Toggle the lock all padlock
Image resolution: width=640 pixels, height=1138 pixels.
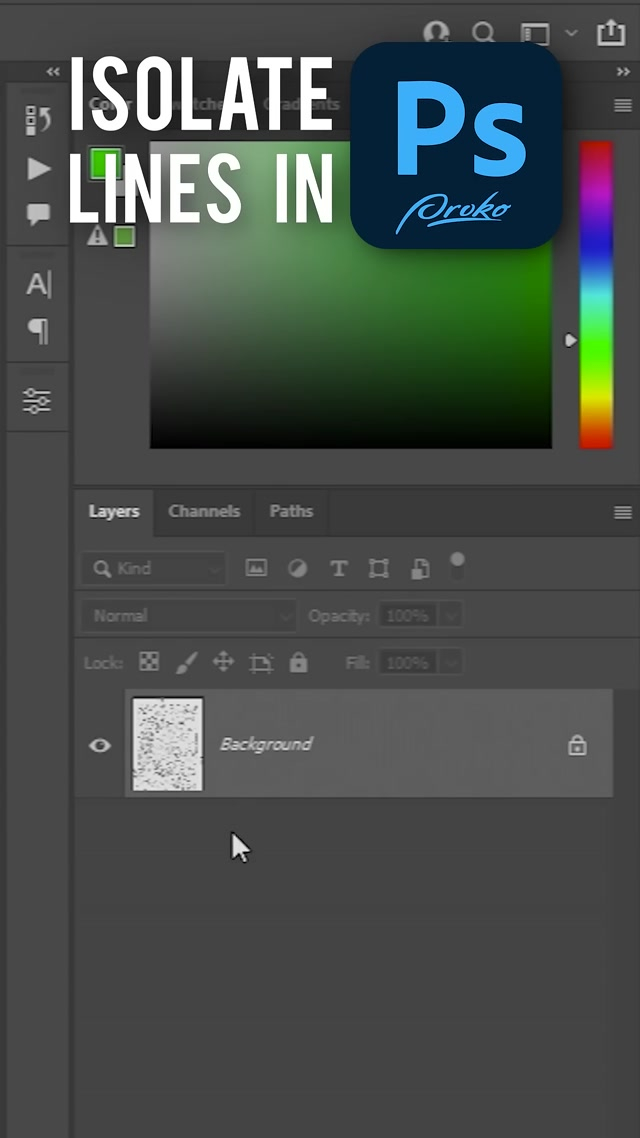298,662
